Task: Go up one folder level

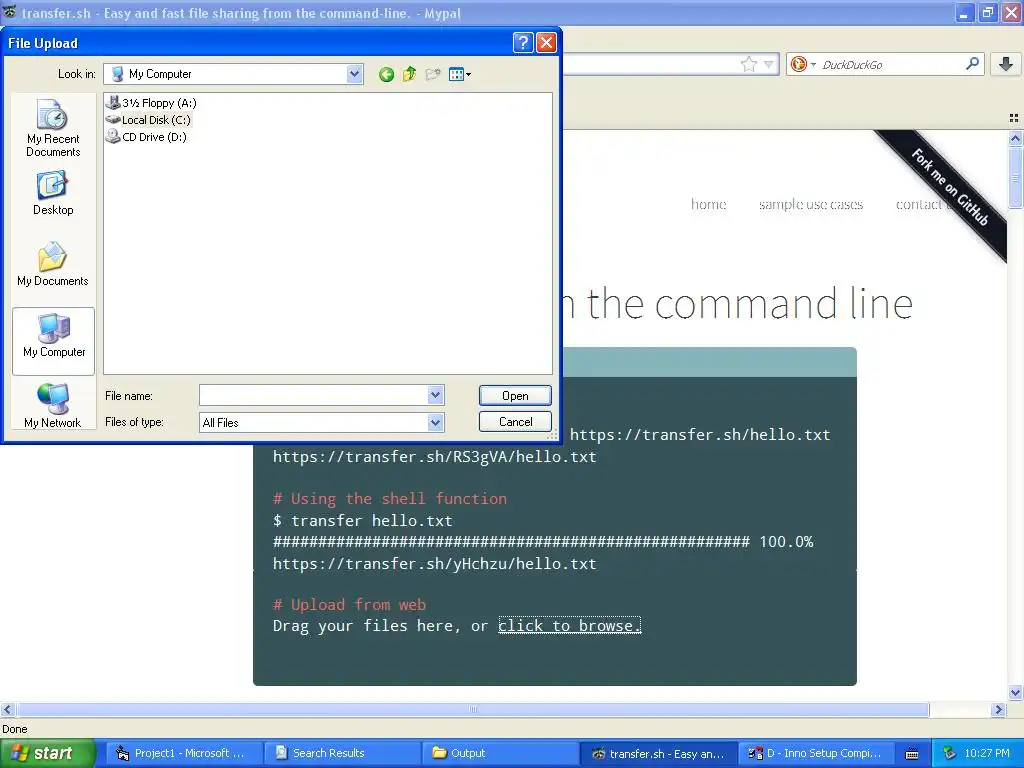Action: [x=409, y=74]
